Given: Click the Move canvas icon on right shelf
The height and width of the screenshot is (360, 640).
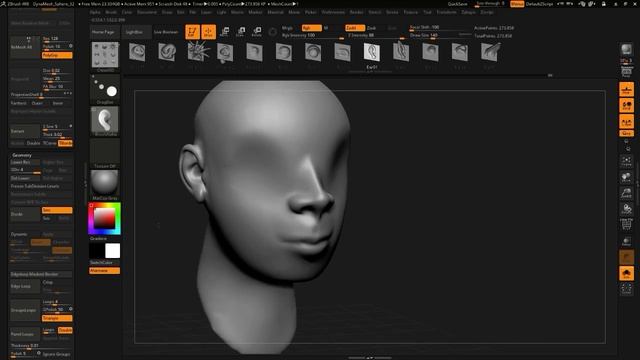Looking at the screenshot, I should 626,177.
